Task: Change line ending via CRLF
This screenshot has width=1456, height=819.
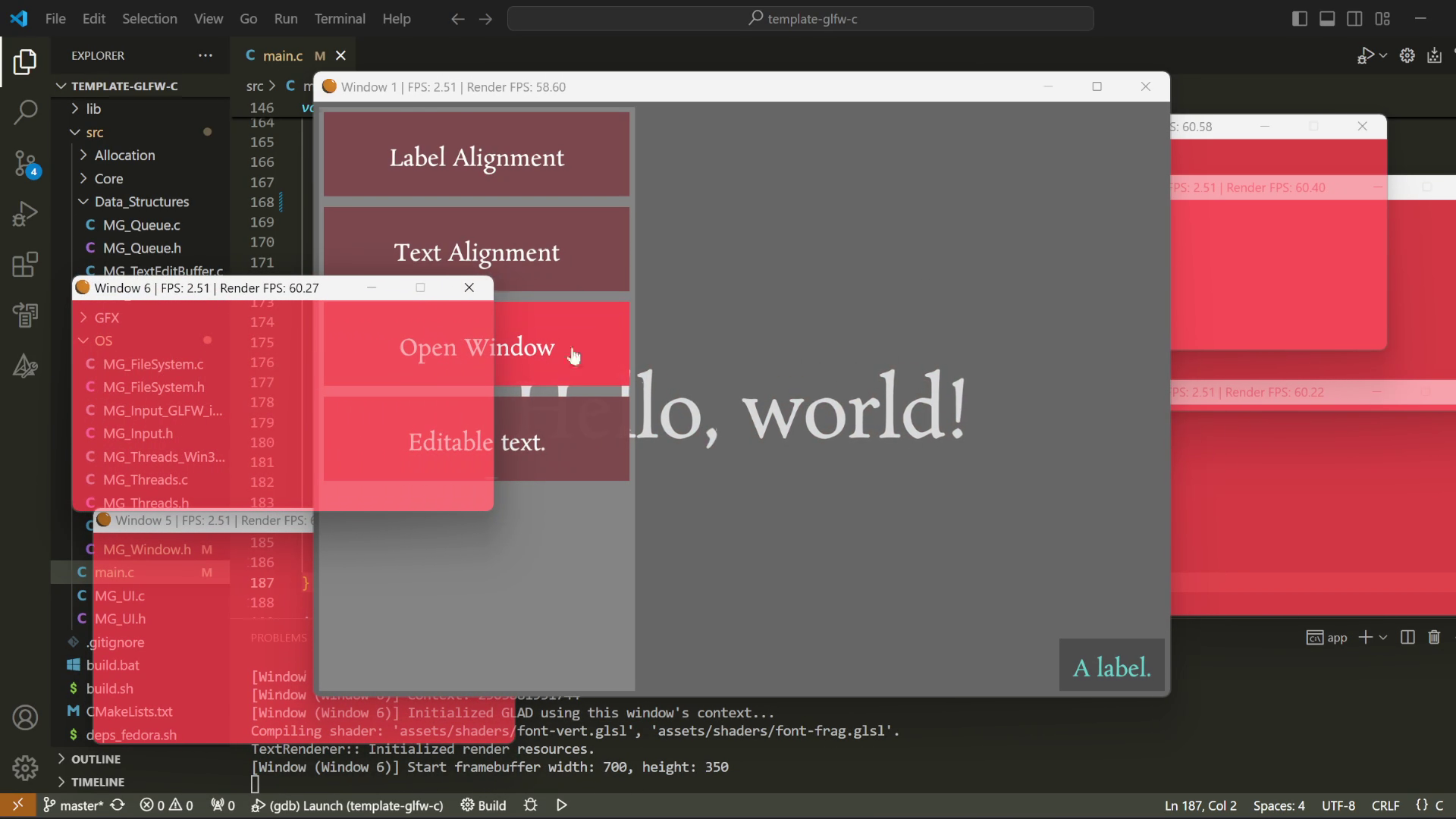Action: coord(1385,805)
